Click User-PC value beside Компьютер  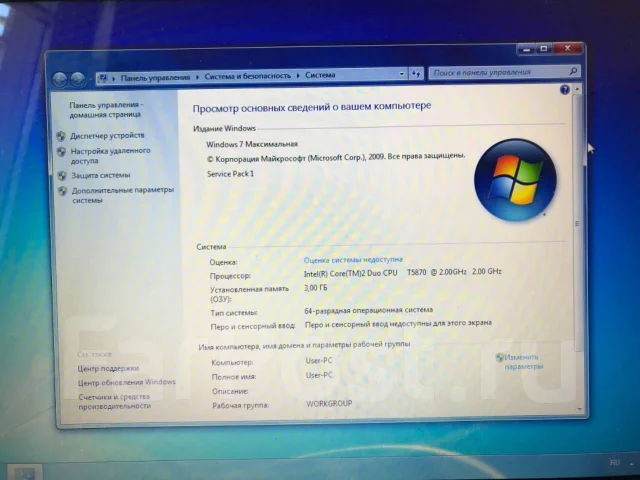pyautogui.click(x=319, y=361)
